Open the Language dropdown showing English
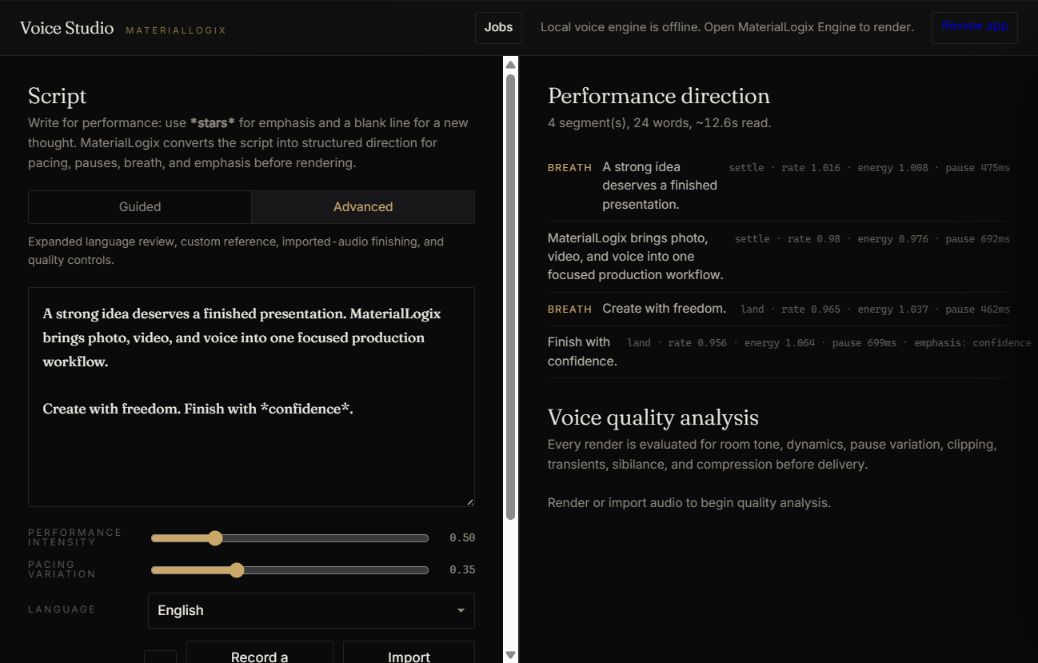 coord(311,610)
